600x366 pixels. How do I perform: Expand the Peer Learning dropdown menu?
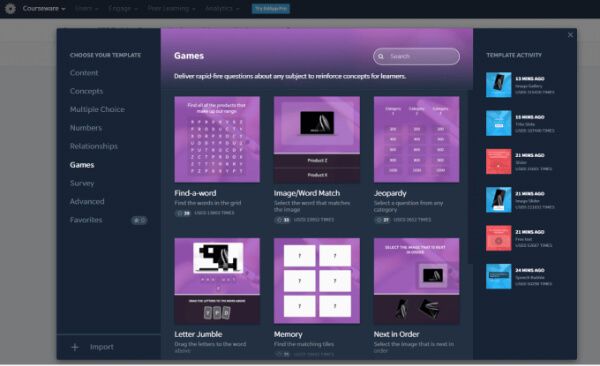(x=171, y=8)
